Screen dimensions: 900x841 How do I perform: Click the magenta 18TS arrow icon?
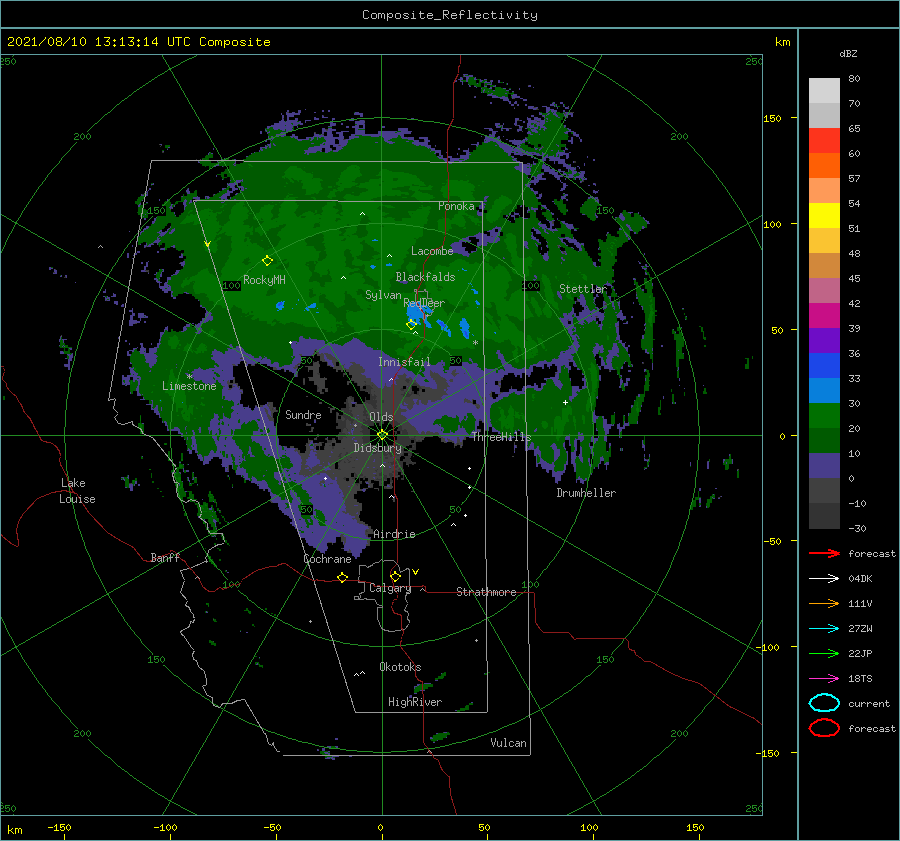tap(824, 679)
